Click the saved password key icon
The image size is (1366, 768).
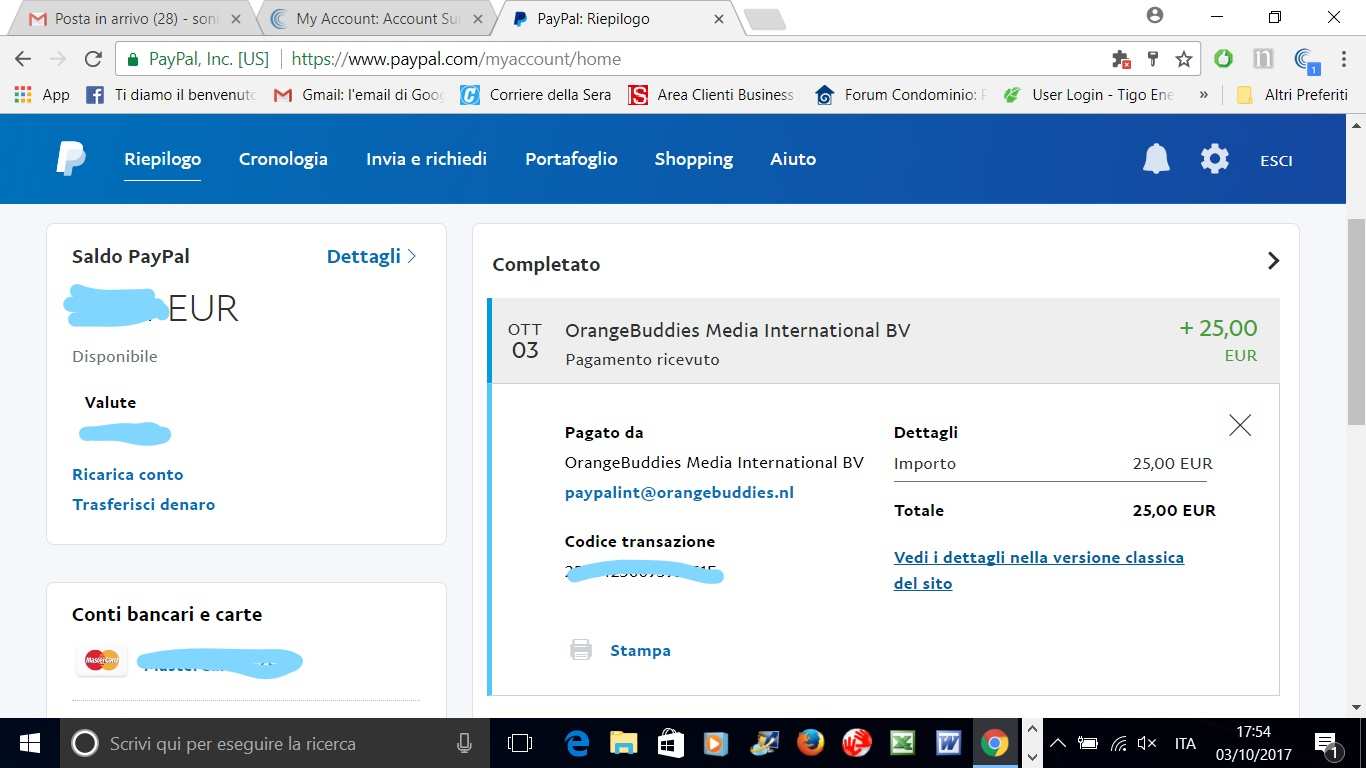click(1153, 59)
